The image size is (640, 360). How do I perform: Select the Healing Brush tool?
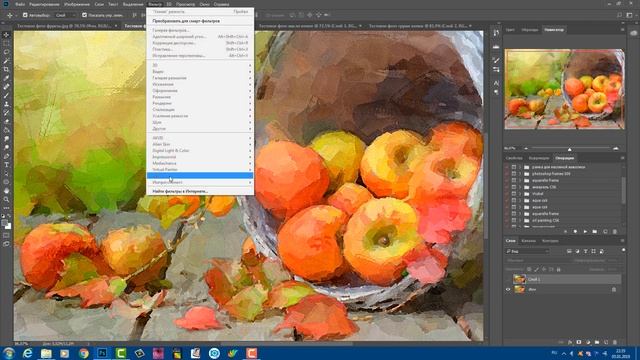6,87
